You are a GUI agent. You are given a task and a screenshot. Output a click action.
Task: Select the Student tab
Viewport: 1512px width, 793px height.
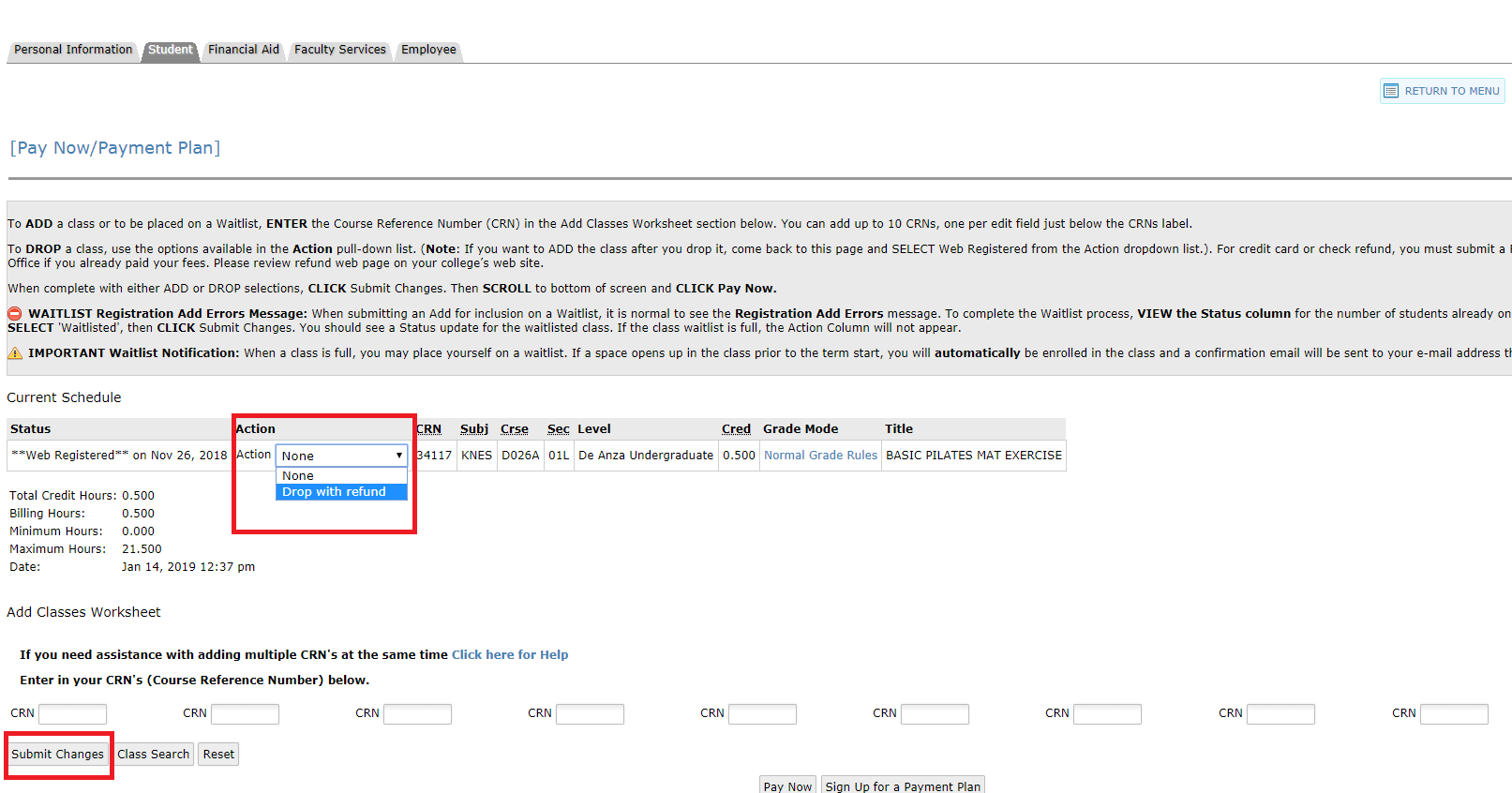coord(170,50)
